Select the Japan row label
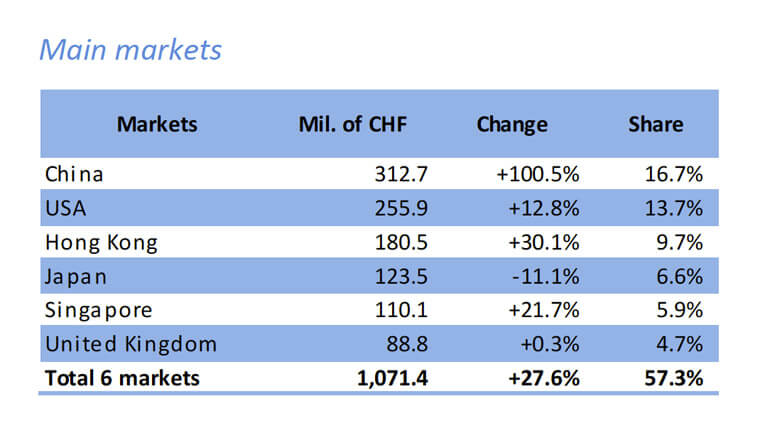Screen dimensions: 760x443 tap(76, 277)
